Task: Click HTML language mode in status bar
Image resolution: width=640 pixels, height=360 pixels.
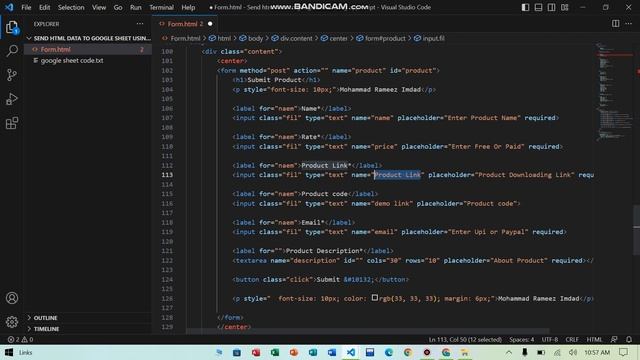Action: click(x=594, y=340)
